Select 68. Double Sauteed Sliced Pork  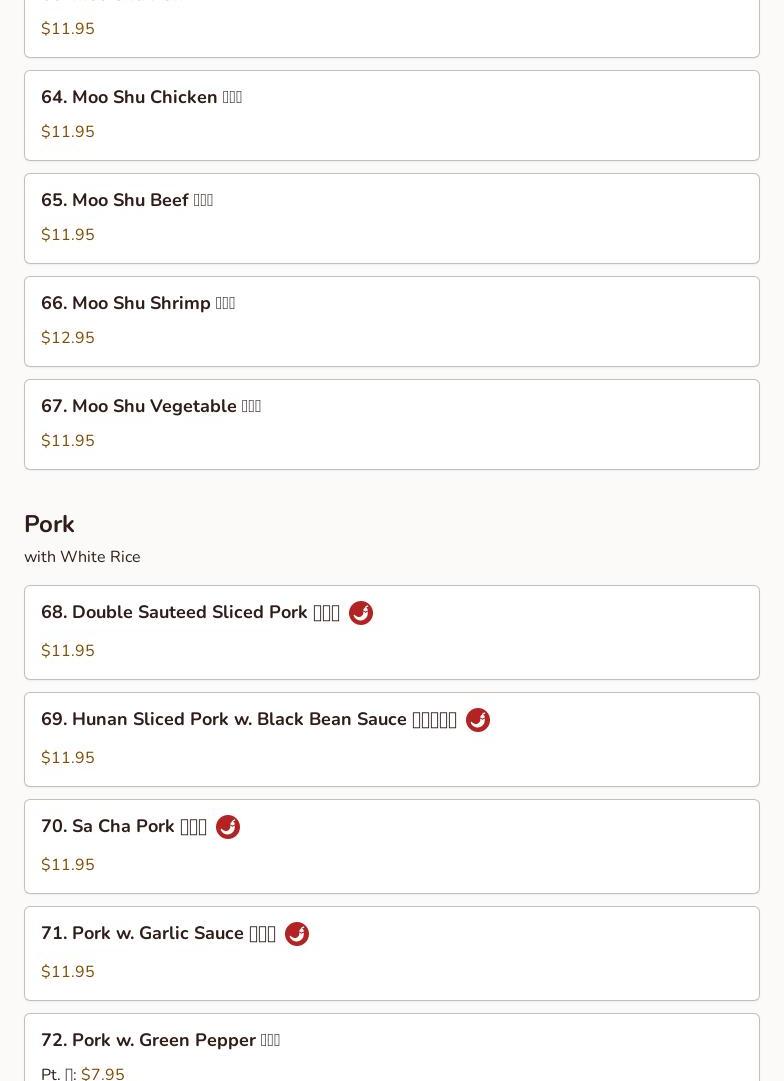[x=392, y=632]
